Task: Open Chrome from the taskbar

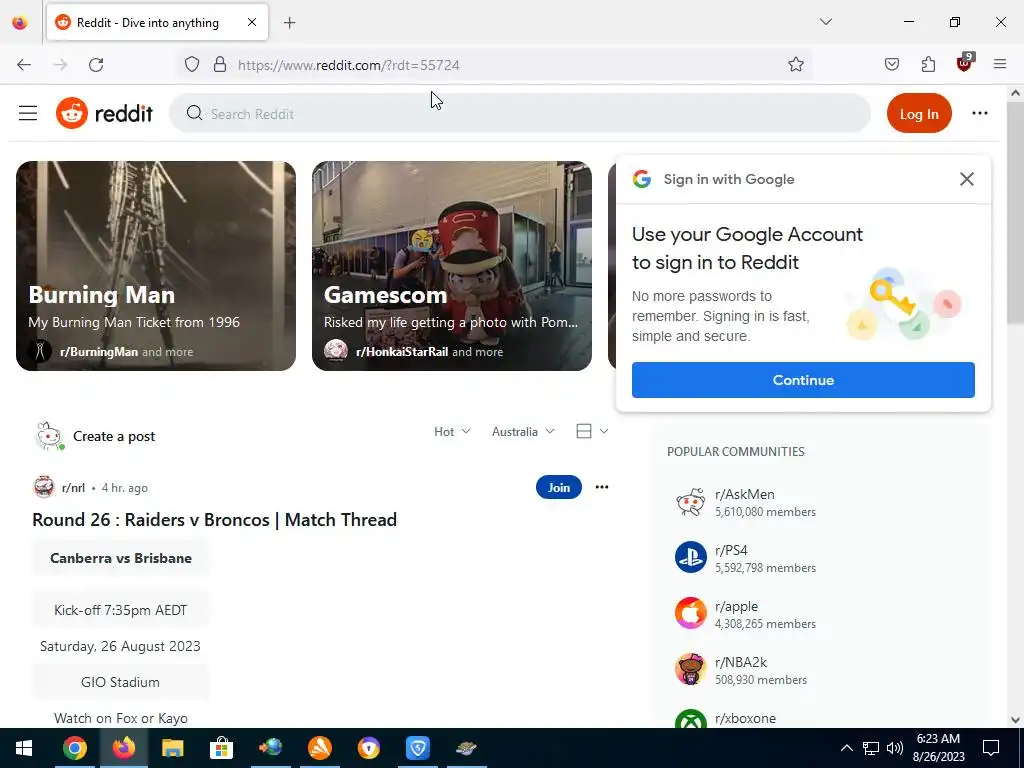Action: 74,748
